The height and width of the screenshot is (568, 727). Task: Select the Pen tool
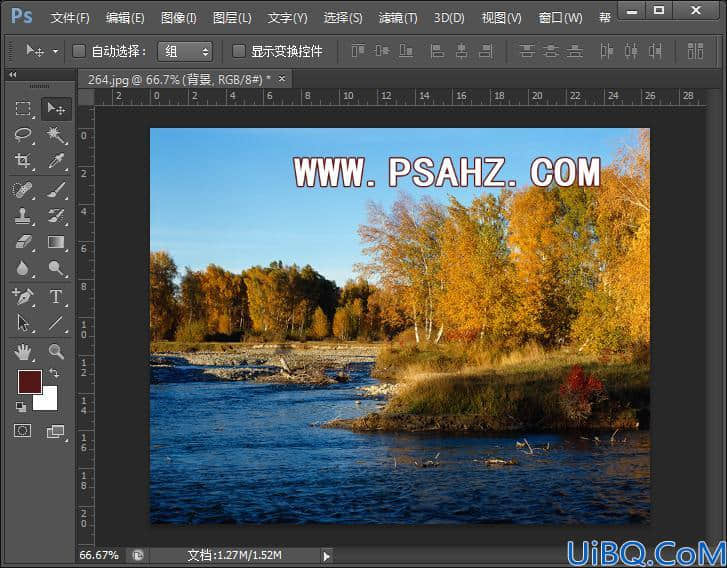coord(23,297)
